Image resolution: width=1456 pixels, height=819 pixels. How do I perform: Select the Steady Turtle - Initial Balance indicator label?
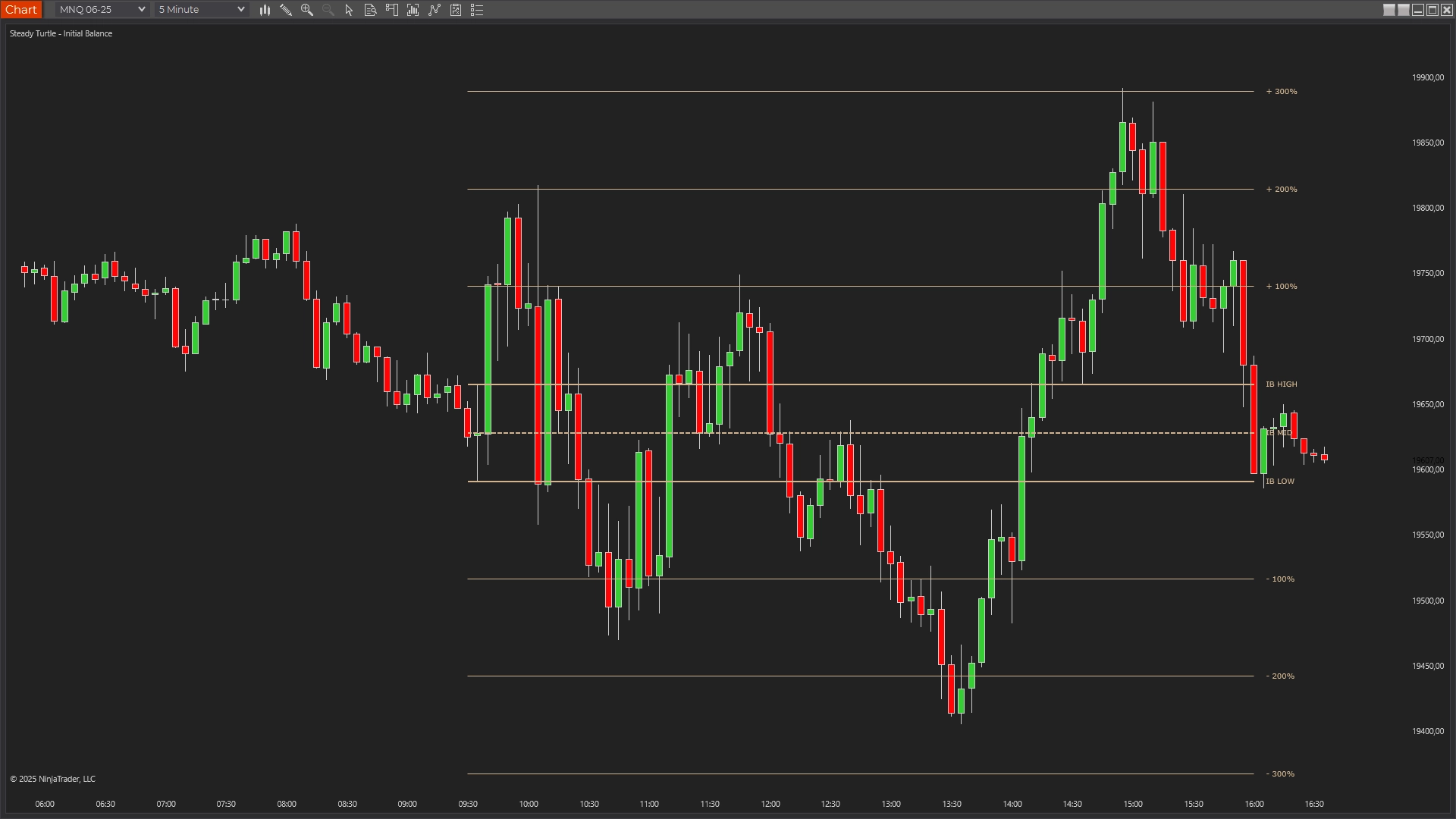click(x=61, y=33)
